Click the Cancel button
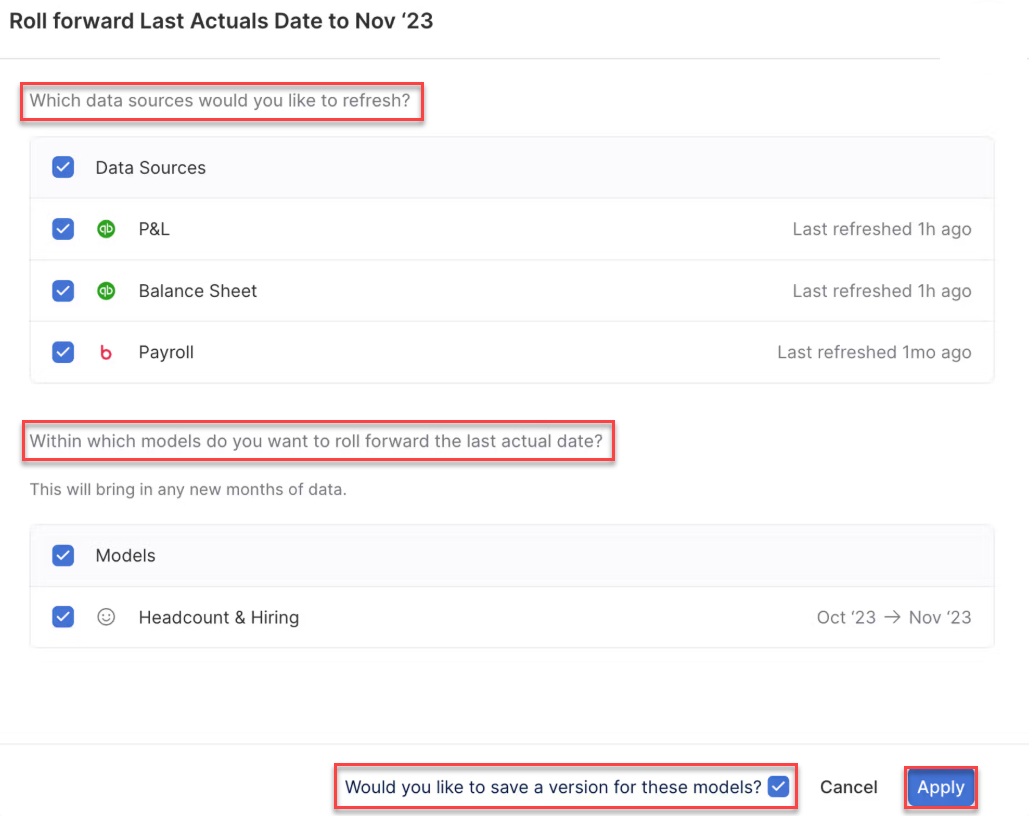Viewport: 1029px width, 816px height. tap(848, 787)
